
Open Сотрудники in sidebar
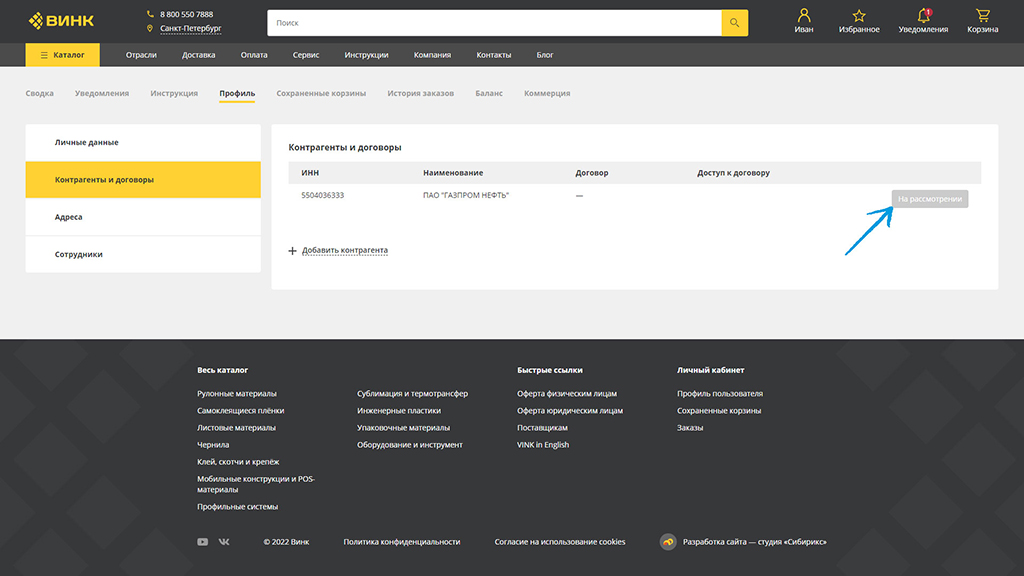[143, 254]
